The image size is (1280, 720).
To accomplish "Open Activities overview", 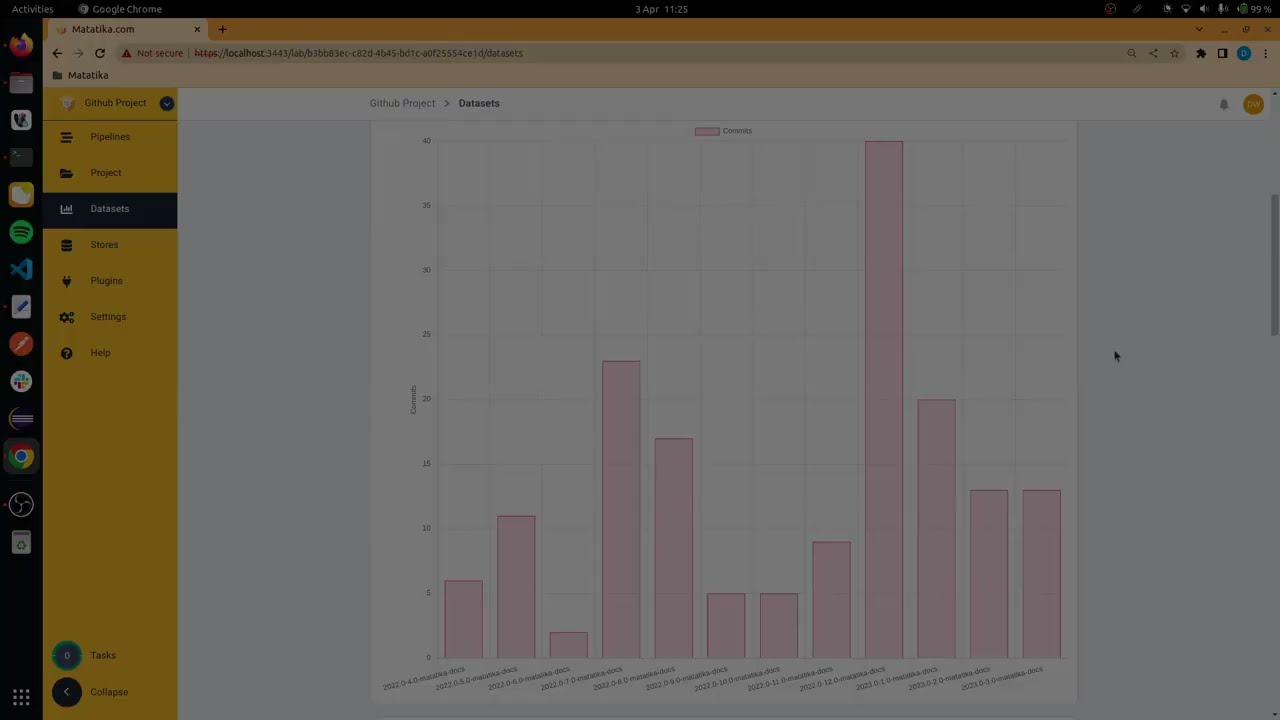I will (33, 9).
